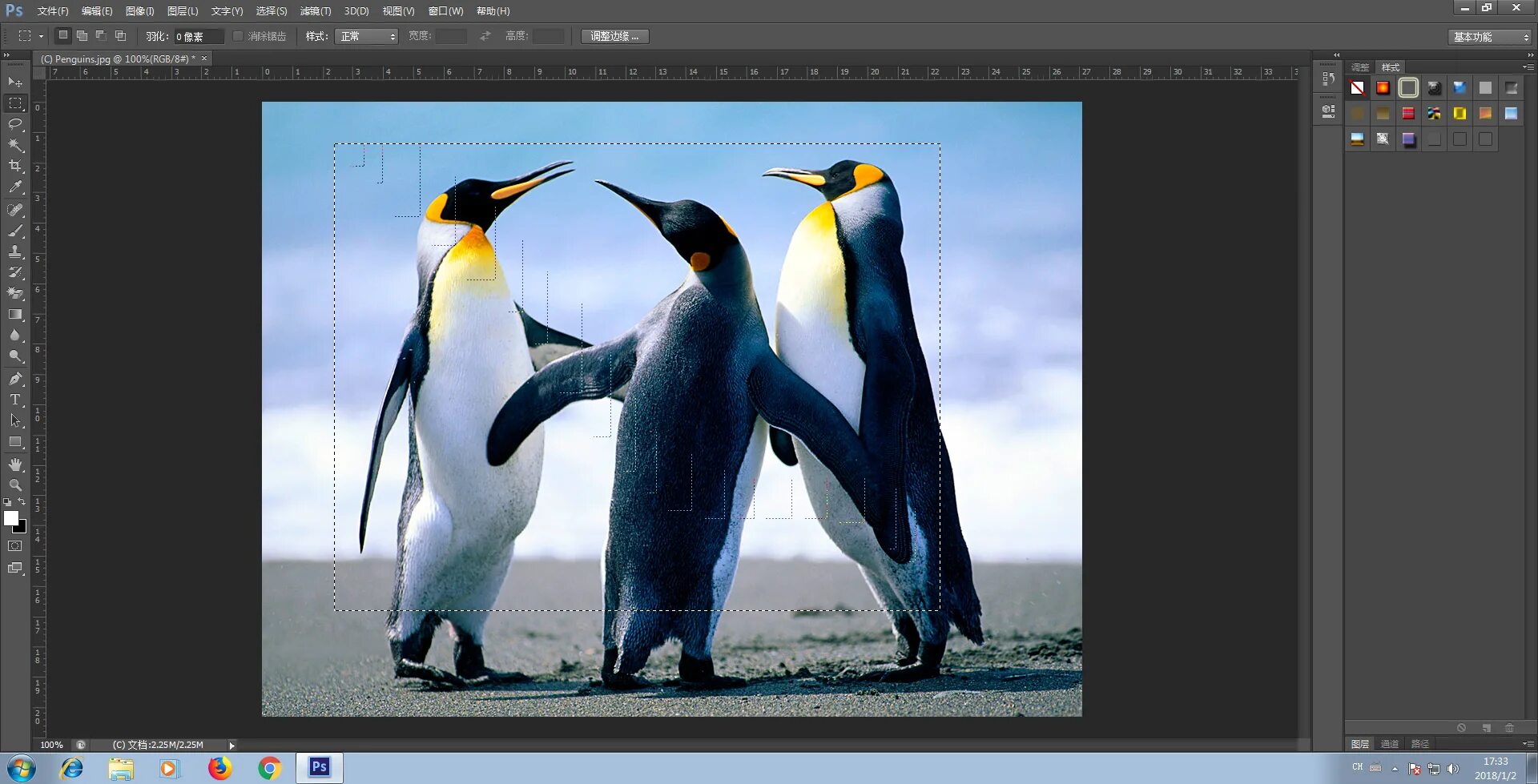Switch to the Horizontal Type tool

click(x=15, y=400)
